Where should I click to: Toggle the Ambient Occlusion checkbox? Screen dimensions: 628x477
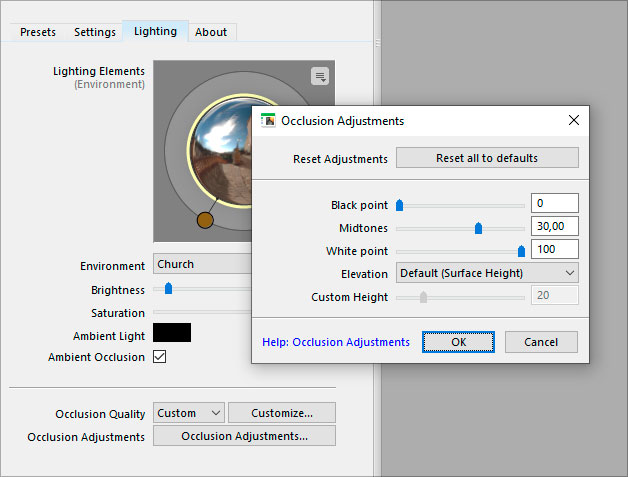coord(159,357)
